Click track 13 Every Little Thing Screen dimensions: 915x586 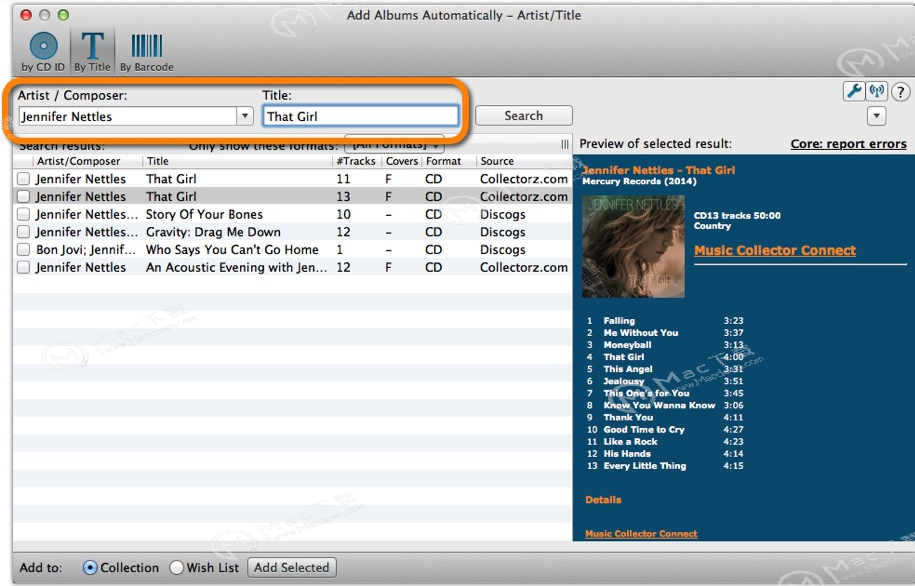coord(645,466)
